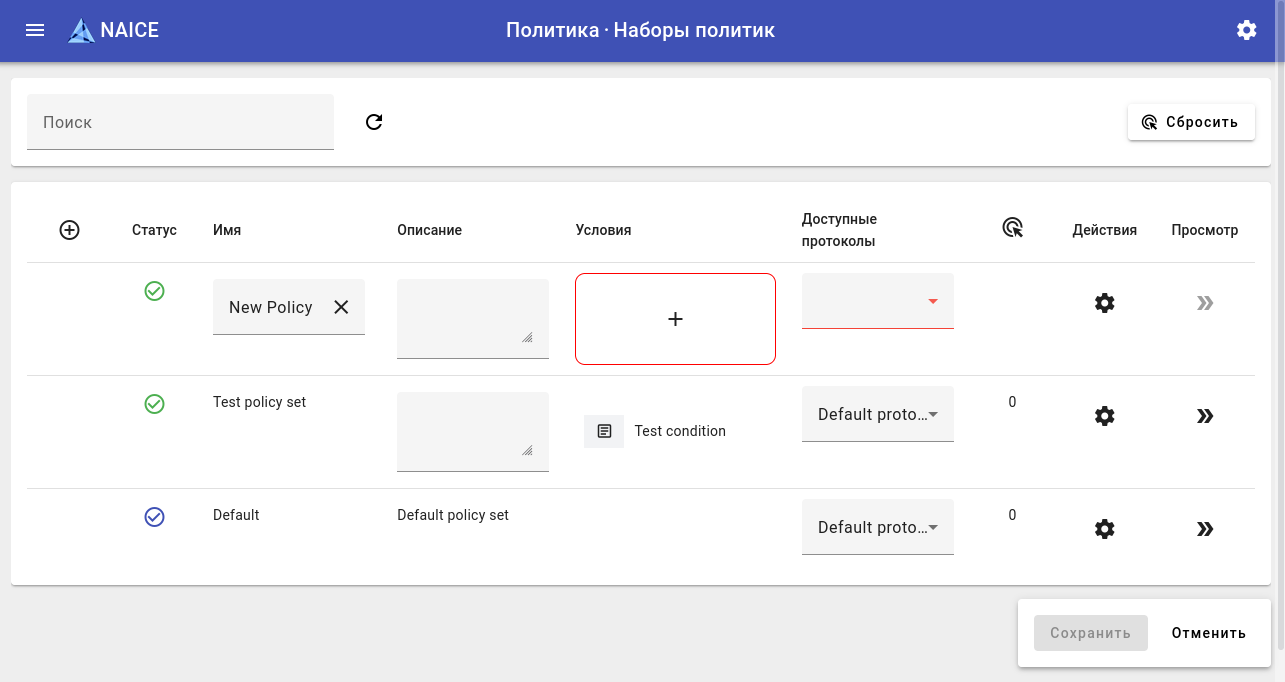Click the Описание column header
The width and height of the screenshot is (1285, 682).
[x=430, y=230]
